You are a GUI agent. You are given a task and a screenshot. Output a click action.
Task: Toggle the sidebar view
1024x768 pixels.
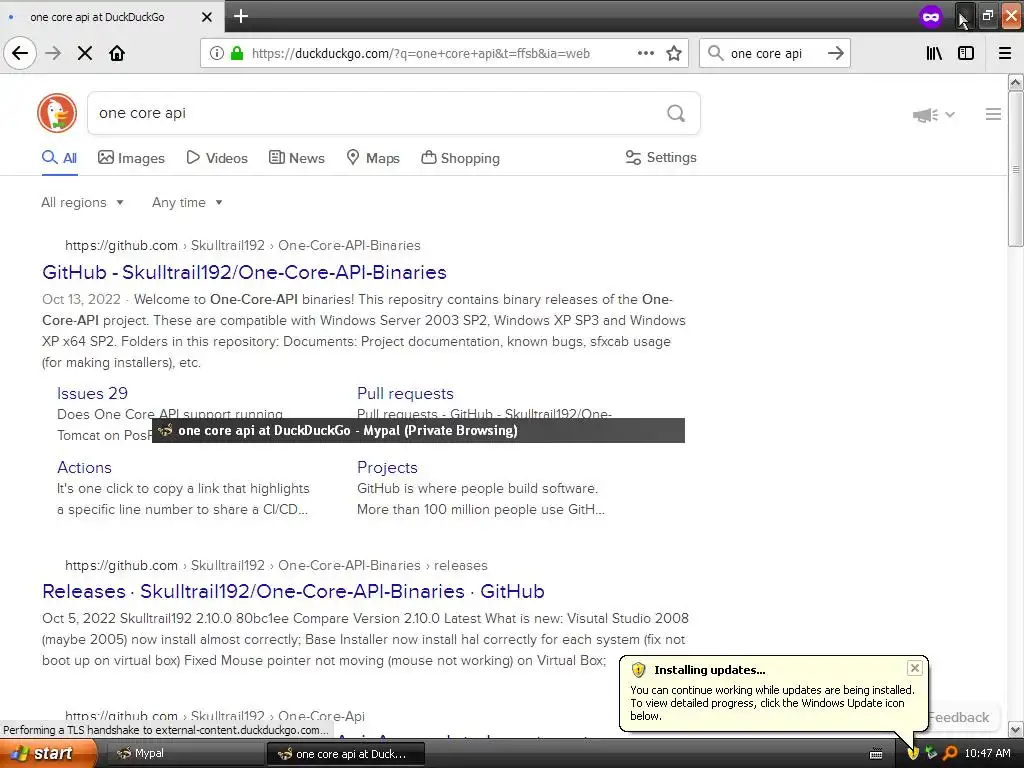coord(966,53)
